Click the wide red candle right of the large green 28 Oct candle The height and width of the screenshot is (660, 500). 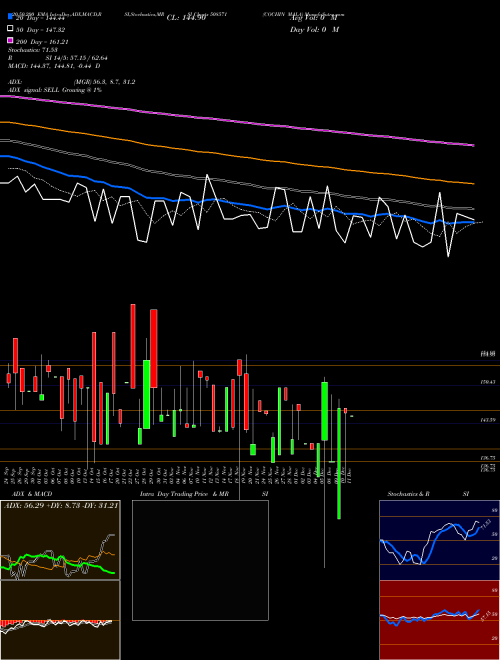click(154, 349)
